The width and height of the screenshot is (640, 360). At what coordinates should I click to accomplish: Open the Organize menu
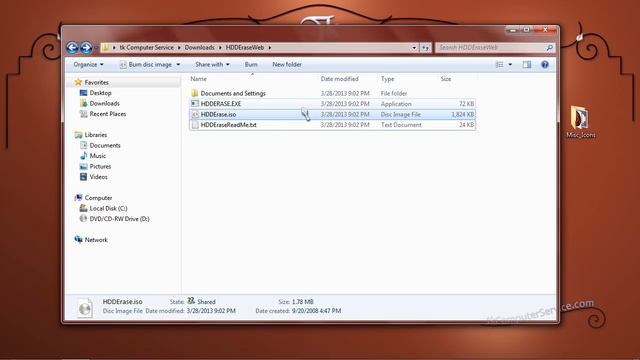click(x=89, y=64)
